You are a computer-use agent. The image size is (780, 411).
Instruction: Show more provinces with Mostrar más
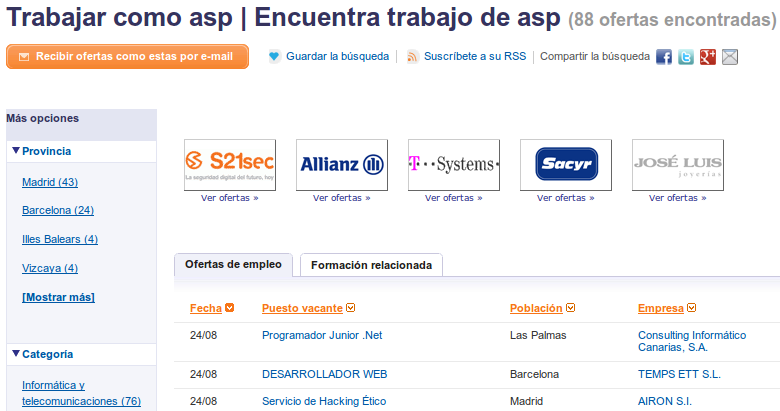pos(58,297)
